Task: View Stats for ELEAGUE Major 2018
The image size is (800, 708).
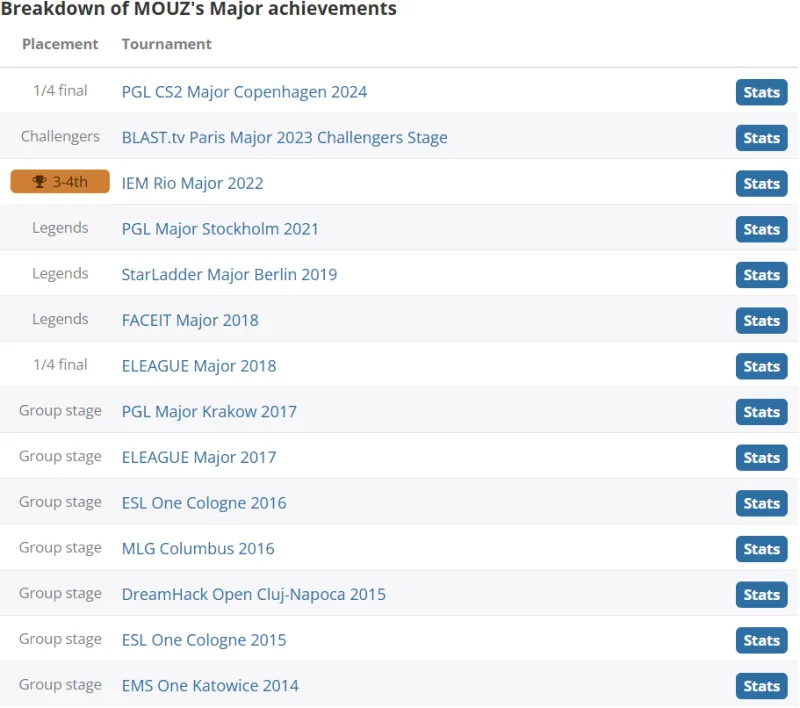Action: pyautogui.click(x=761, y=366)
